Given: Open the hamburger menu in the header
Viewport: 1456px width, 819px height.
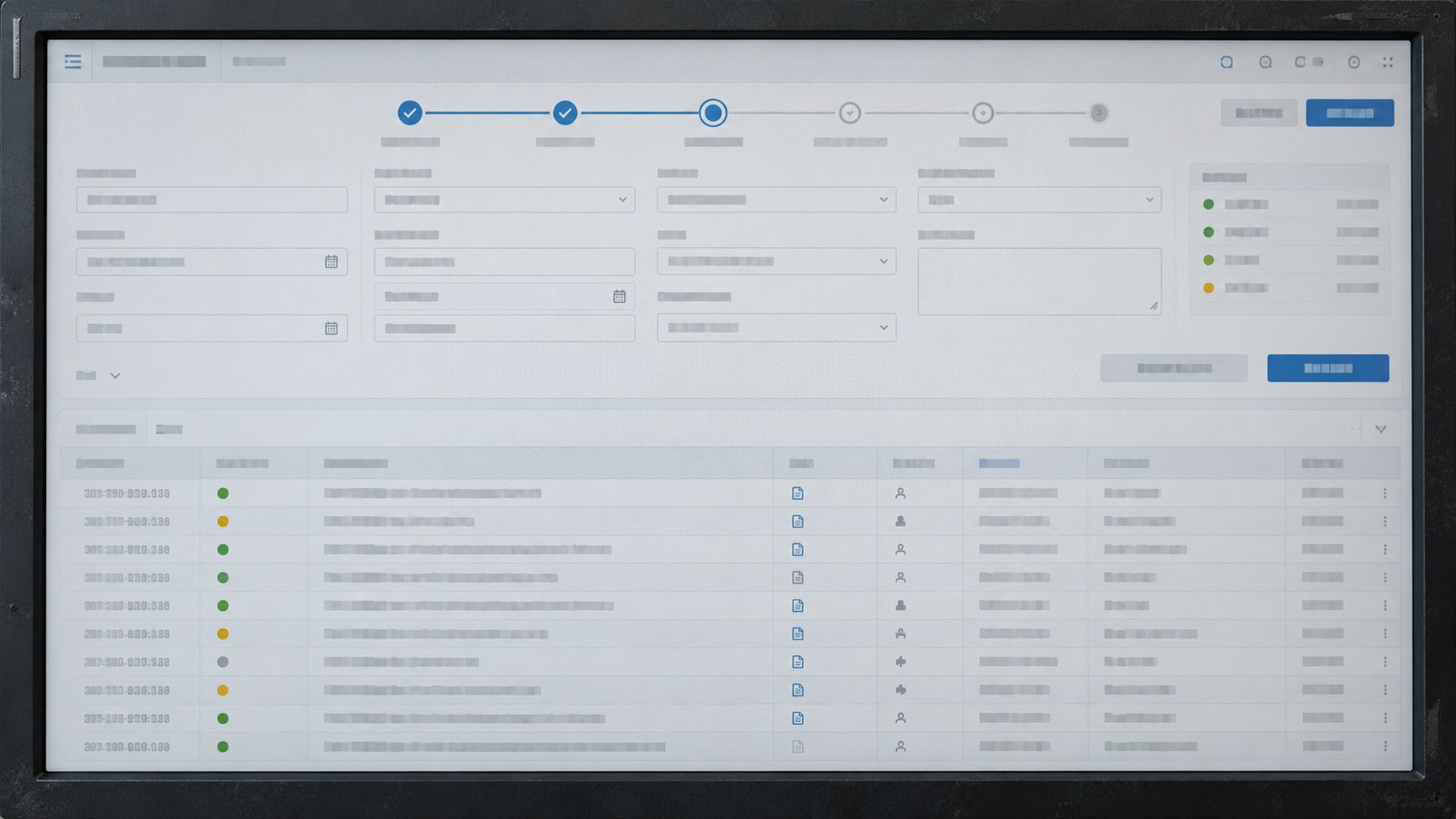Looking at the screenshot, I should click(73, 62).
